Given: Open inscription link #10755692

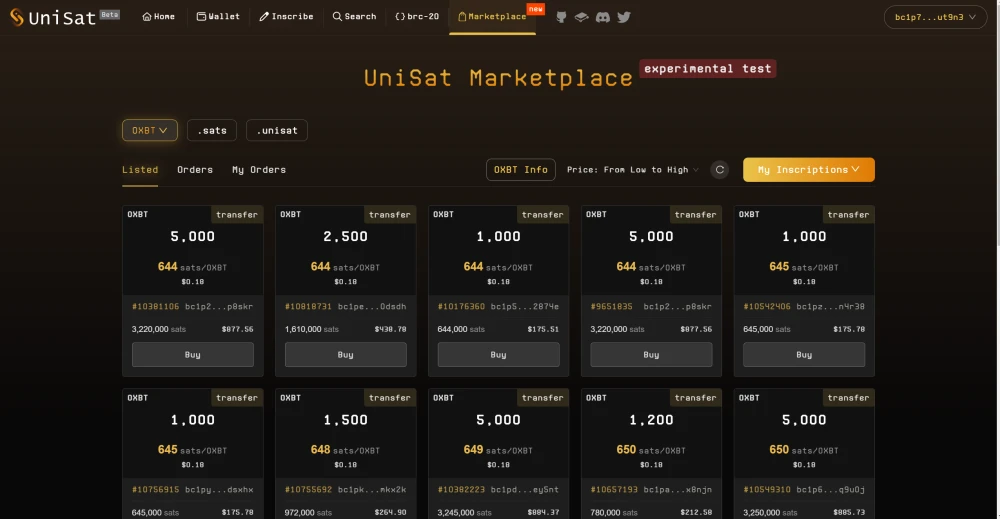Looking at the screenshot, I should [309, 490].
